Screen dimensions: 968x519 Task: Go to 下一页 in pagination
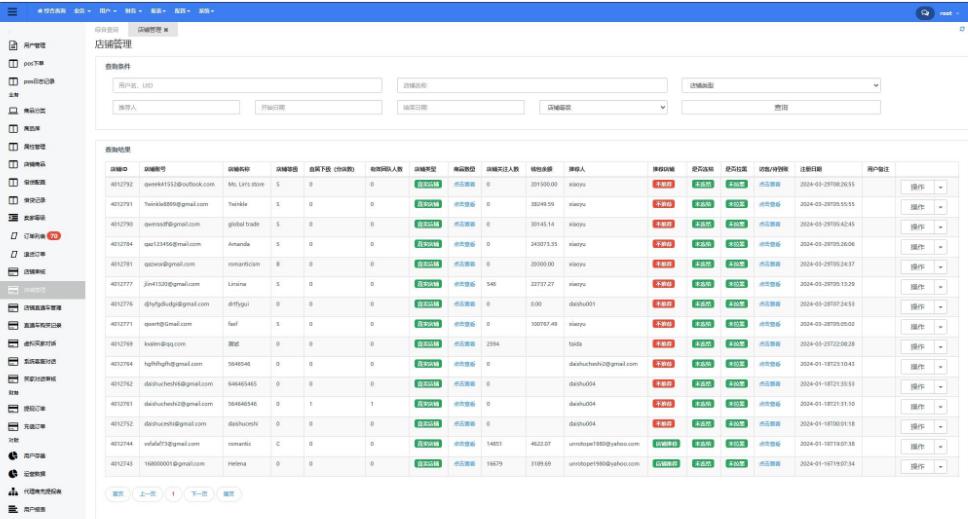197,493
